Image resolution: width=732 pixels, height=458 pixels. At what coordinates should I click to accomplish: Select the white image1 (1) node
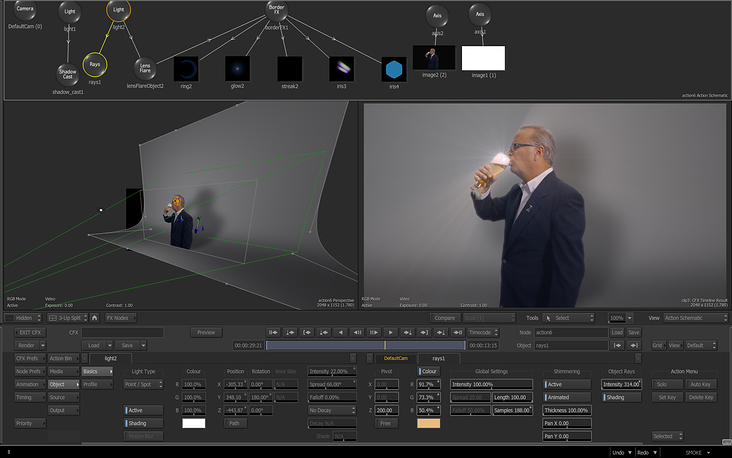click(483, 58)
